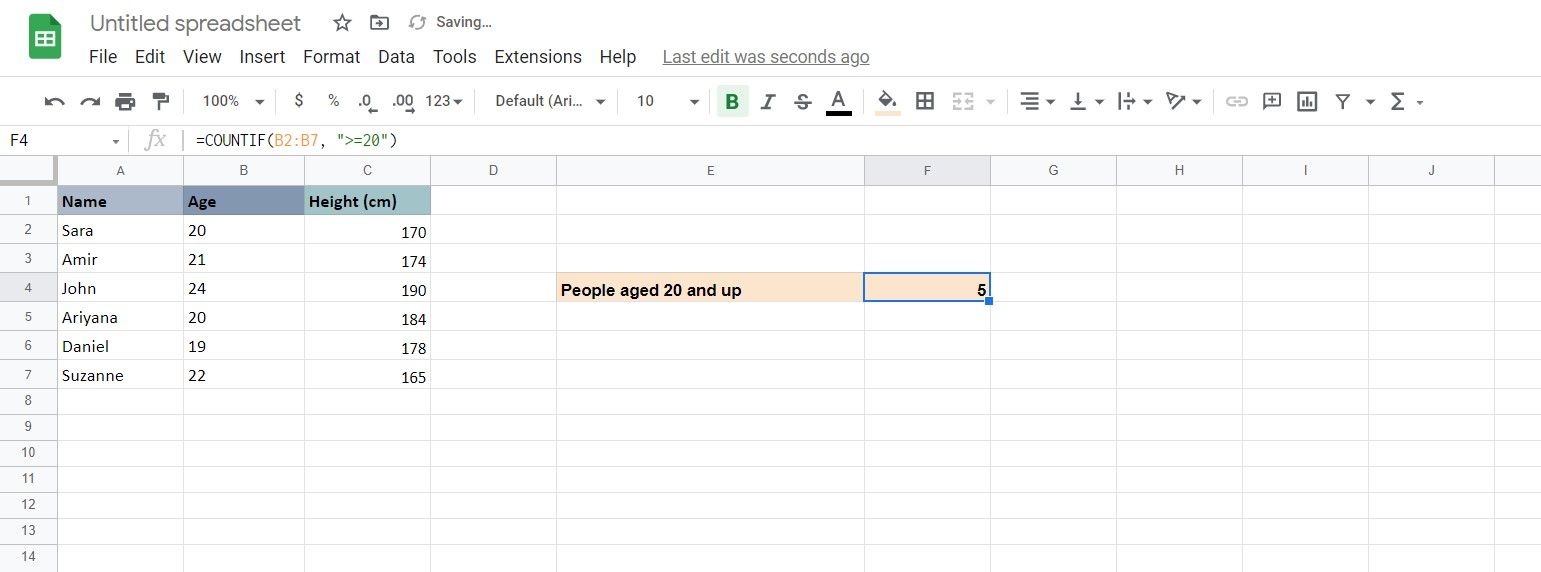1541x572 pixels.
Task: Star this spreadsheet
Action: pyautogui.click(x=342, y=23)
